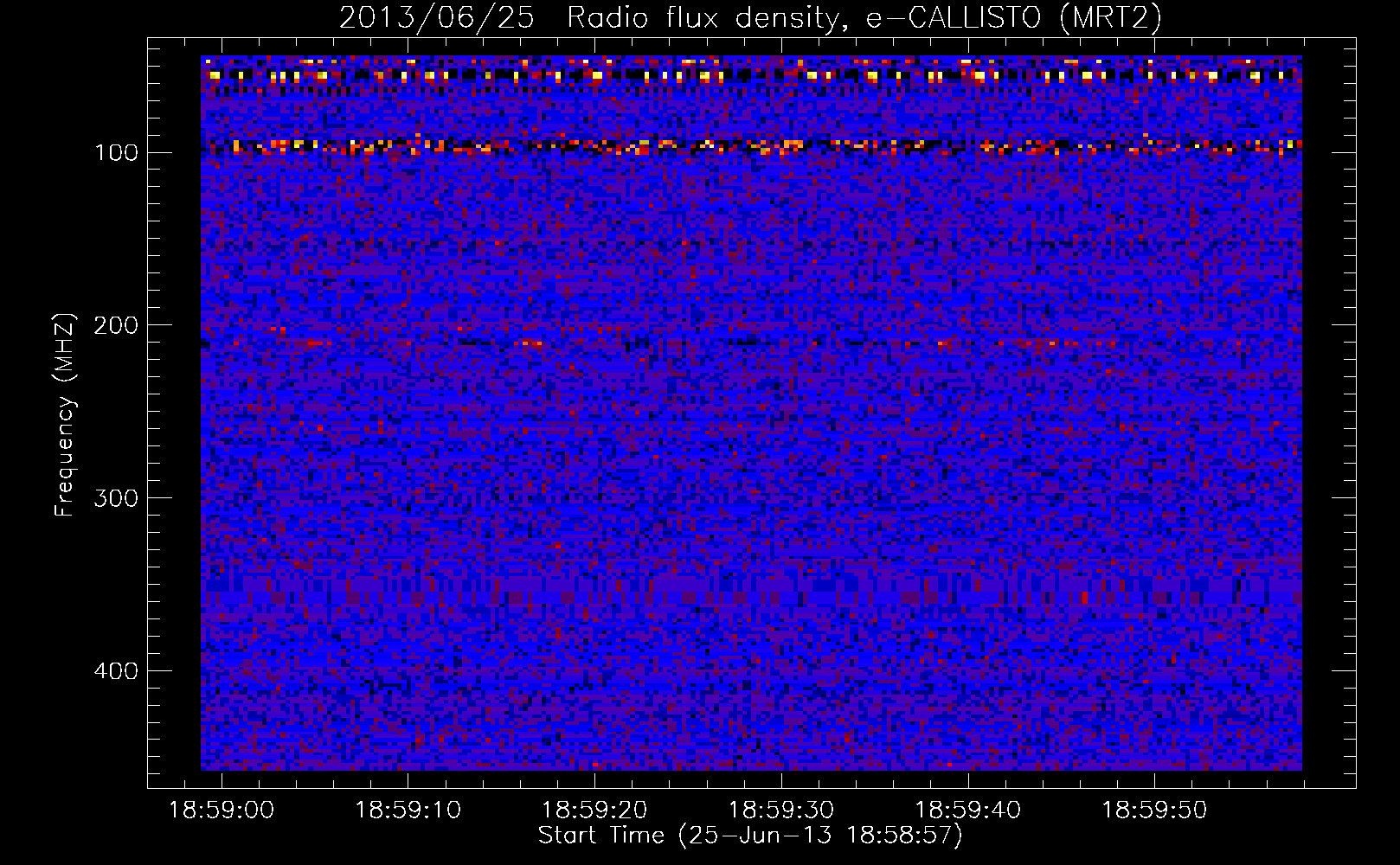Click the 200 MHz frequency tick label
Screen dimensions: 1400x865
(117, 325)
